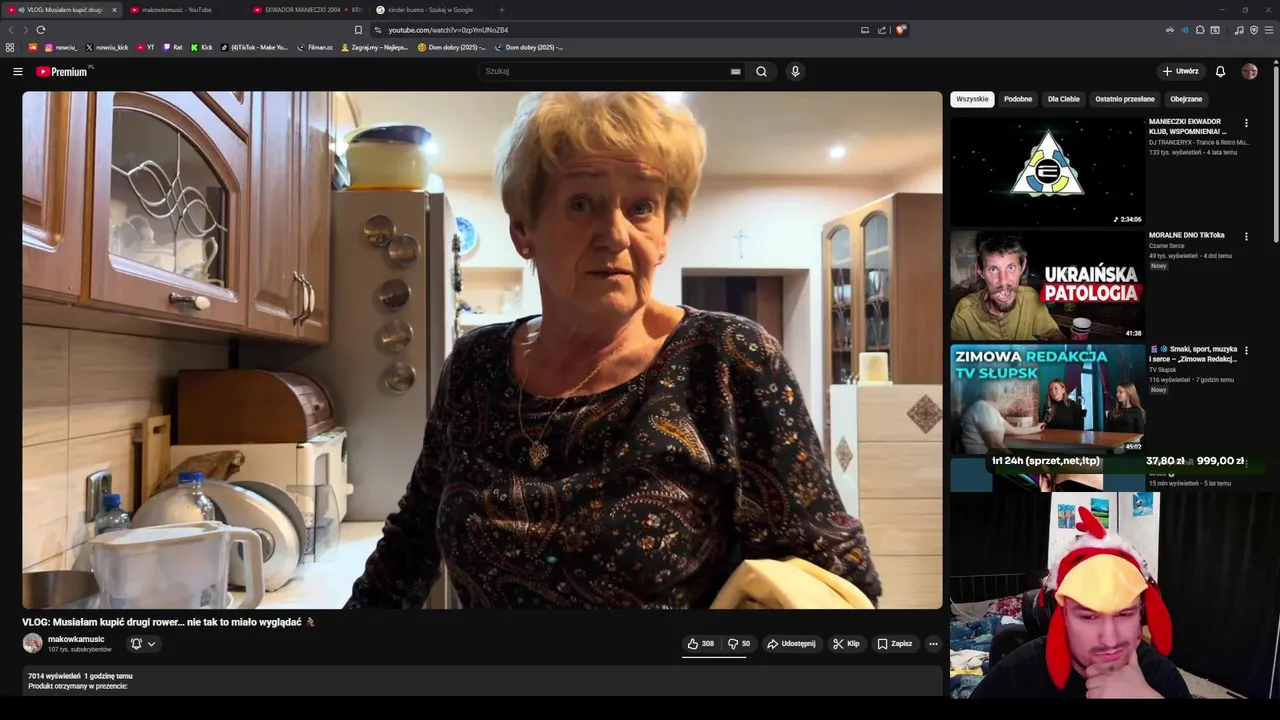Like the video with thumbs up
This screenshot has width=1280, height=720.
point(700,643)
